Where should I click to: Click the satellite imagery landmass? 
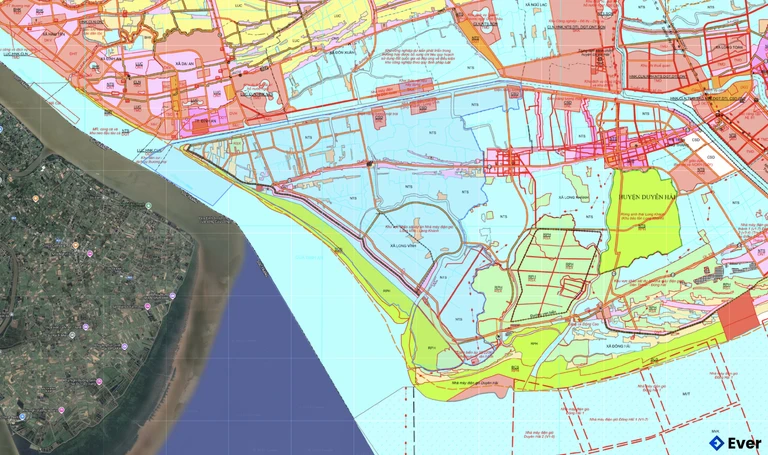(80, 300)
